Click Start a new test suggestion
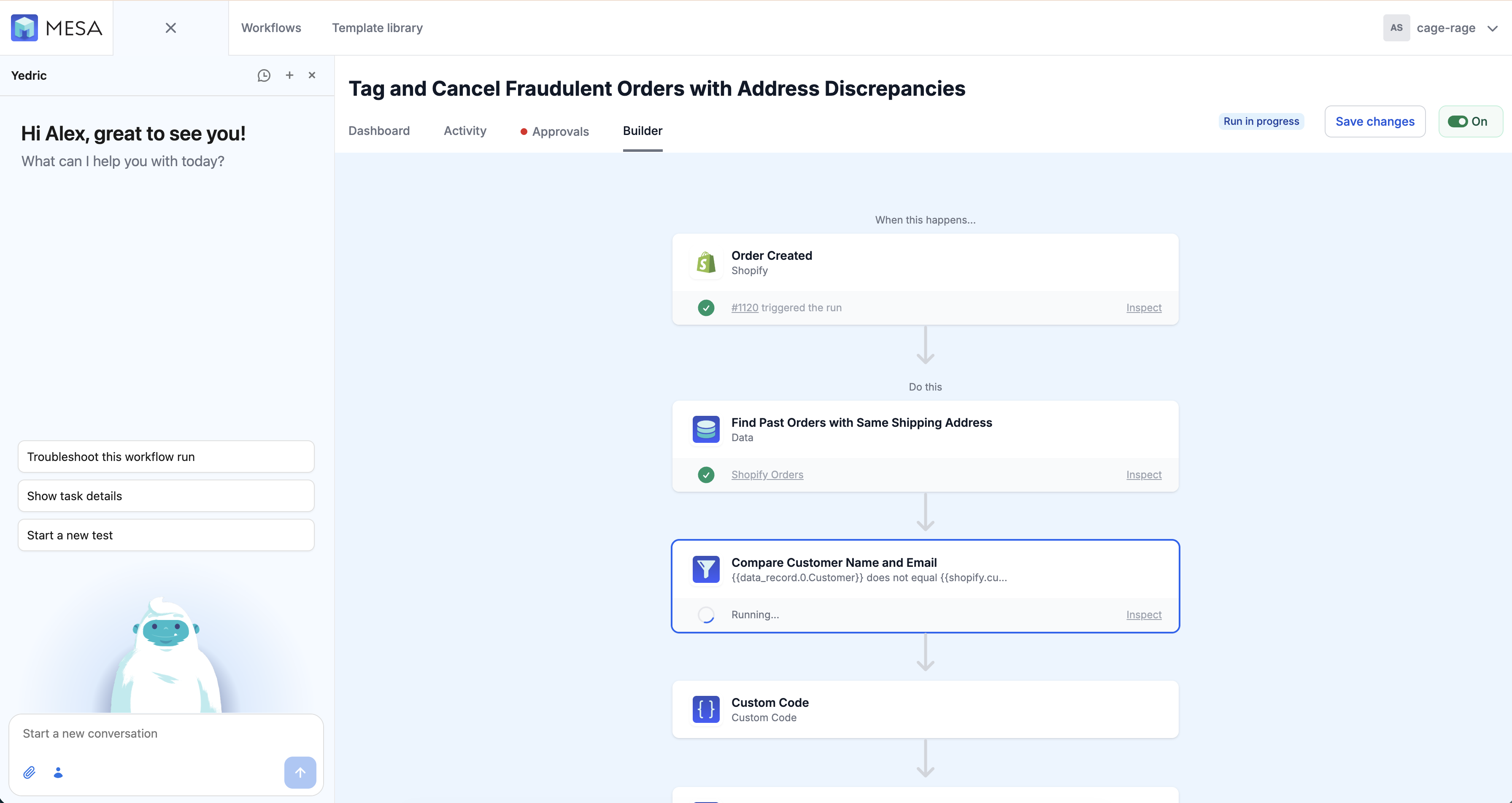Screen dimensions: 1512x803 166,535
